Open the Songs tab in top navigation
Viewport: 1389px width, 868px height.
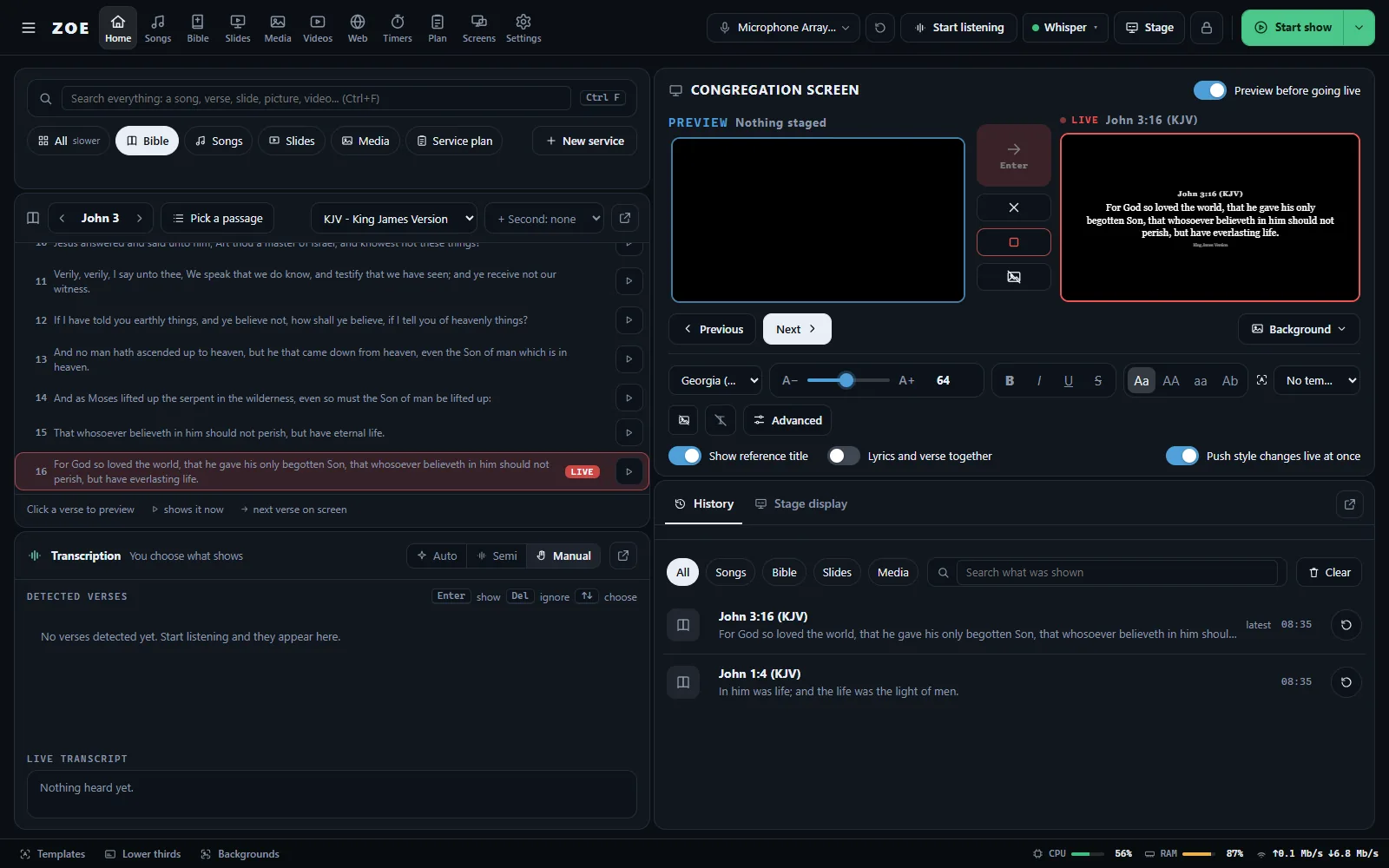coord(158,28)
